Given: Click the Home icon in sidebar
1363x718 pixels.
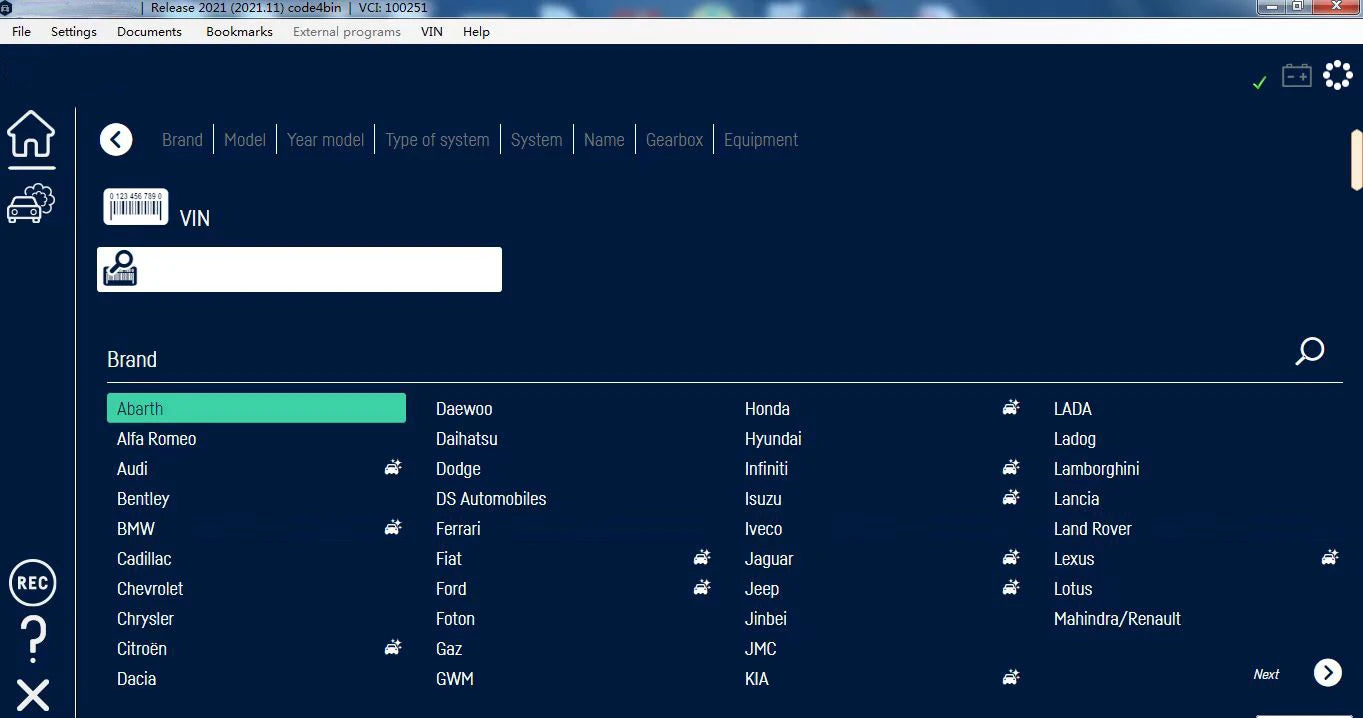Looking at the screenshot, I should 31,134.
